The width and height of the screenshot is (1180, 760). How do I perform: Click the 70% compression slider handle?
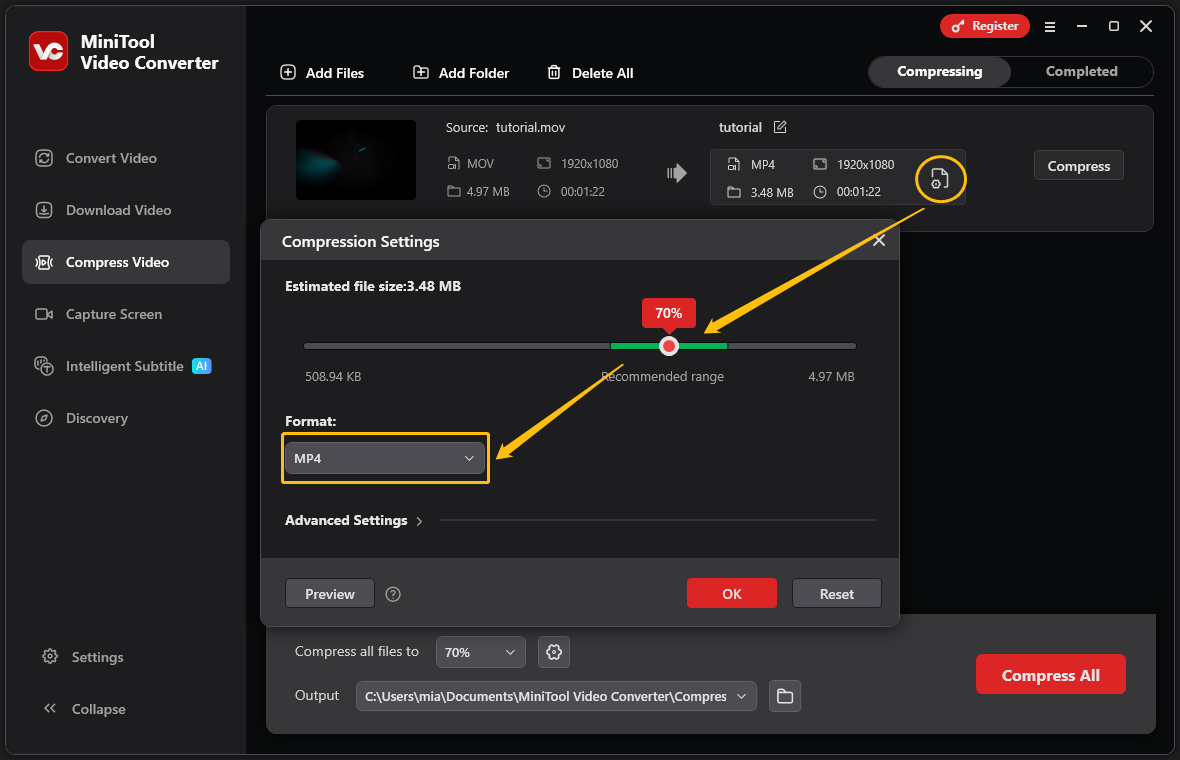pos(668,346)
